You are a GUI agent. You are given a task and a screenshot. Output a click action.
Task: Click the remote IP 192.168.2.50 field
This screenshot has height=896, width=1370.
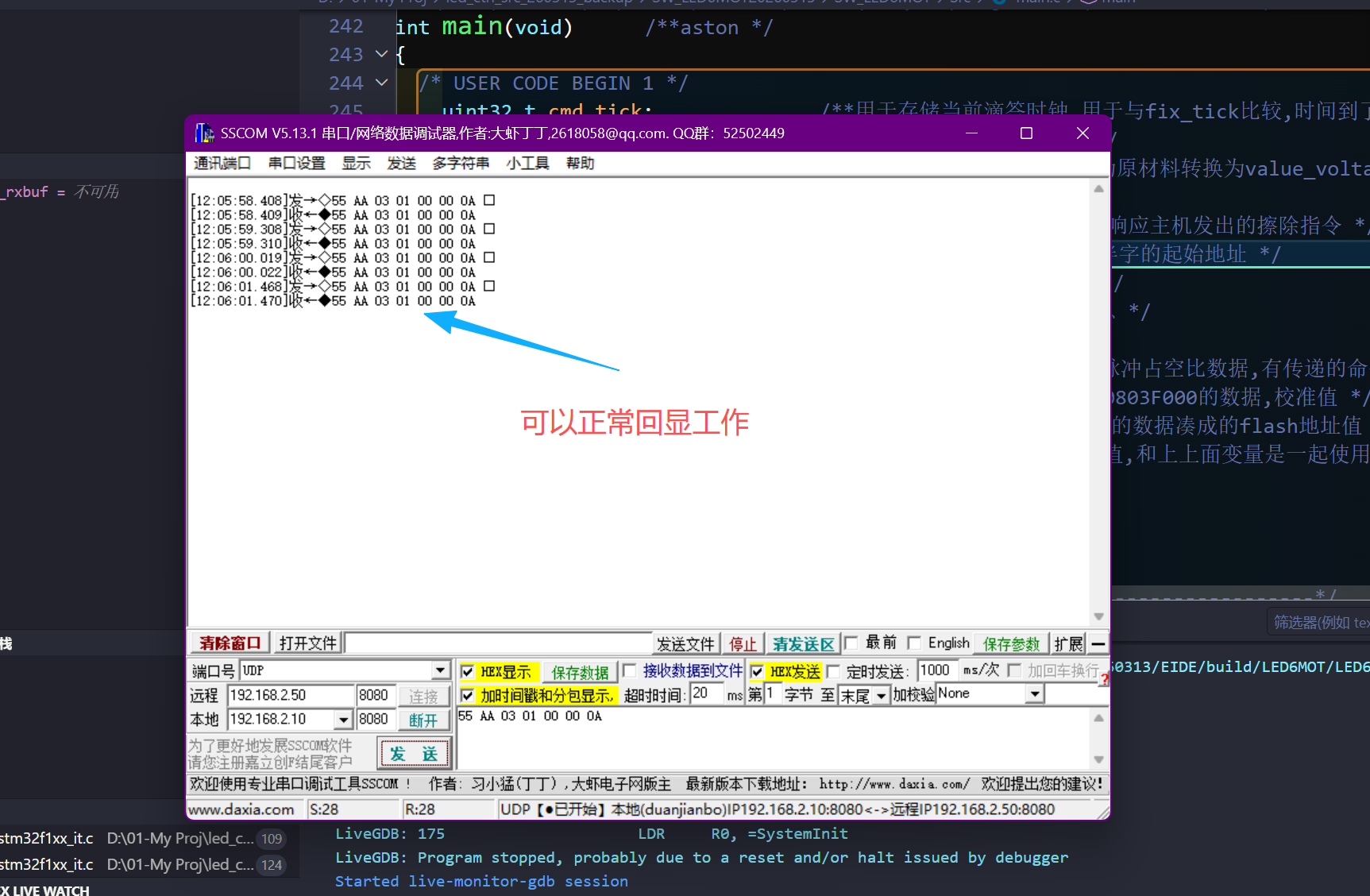(x=291, y=695)
